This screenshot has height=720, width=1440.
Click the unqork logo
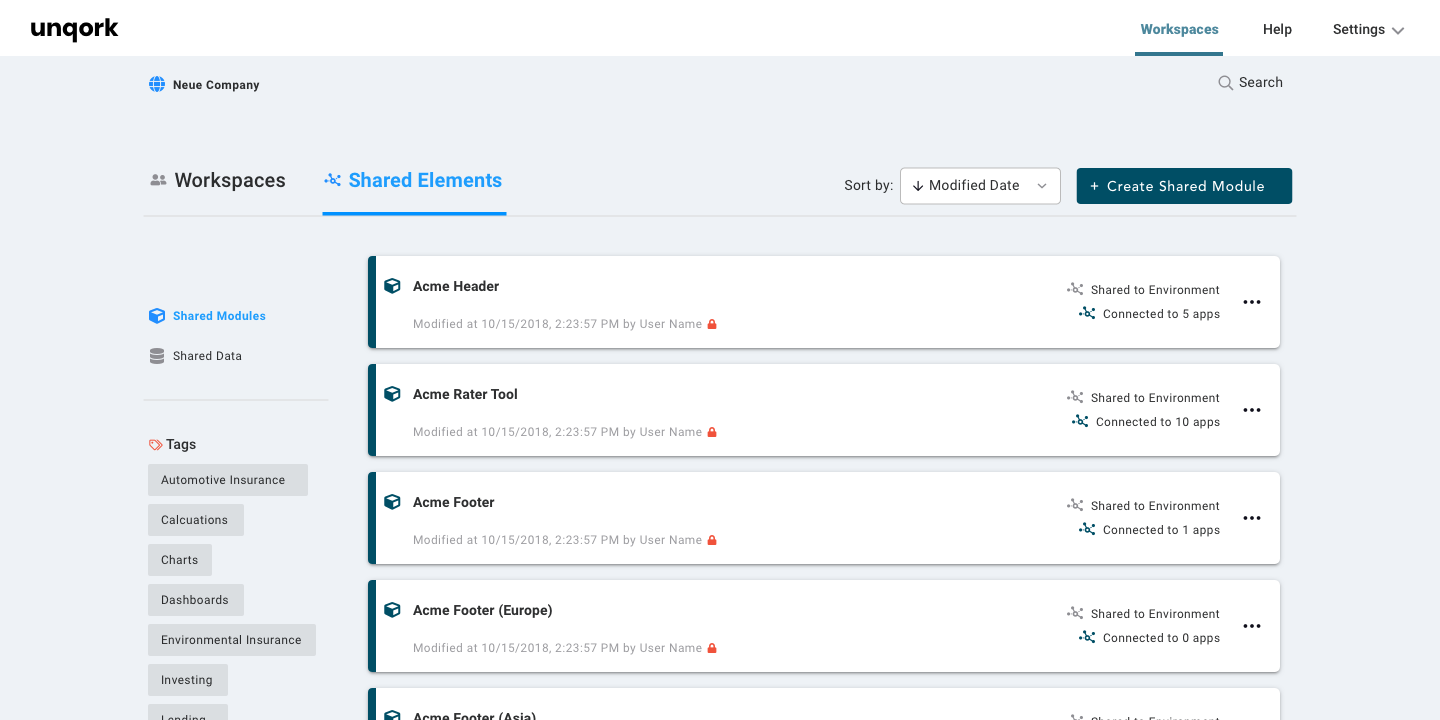coord(74,29)
